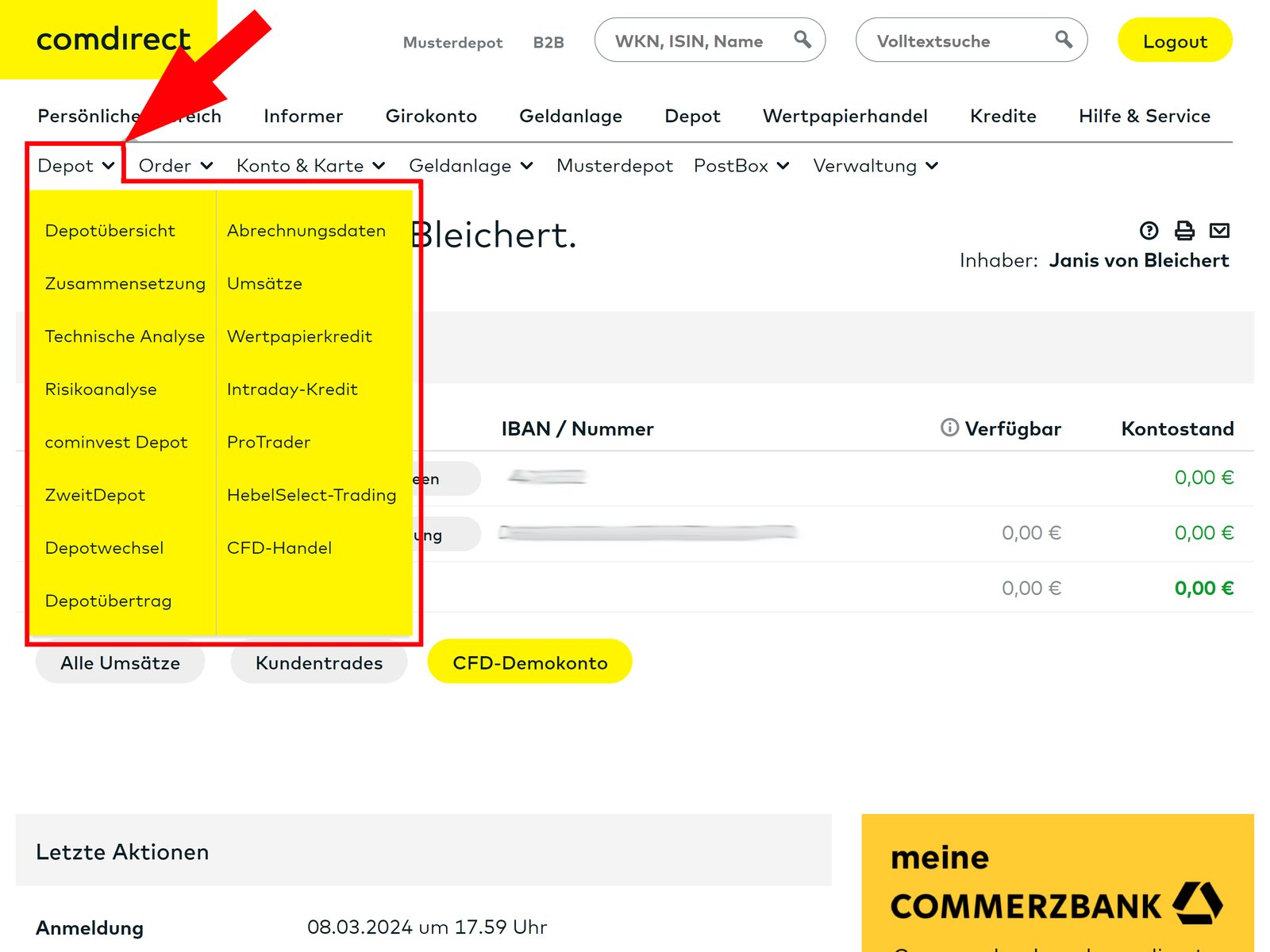Screen dimensions: 1270x952
Task: Select Hilfe & Service from the navigation
Action: click(1144, 116)
